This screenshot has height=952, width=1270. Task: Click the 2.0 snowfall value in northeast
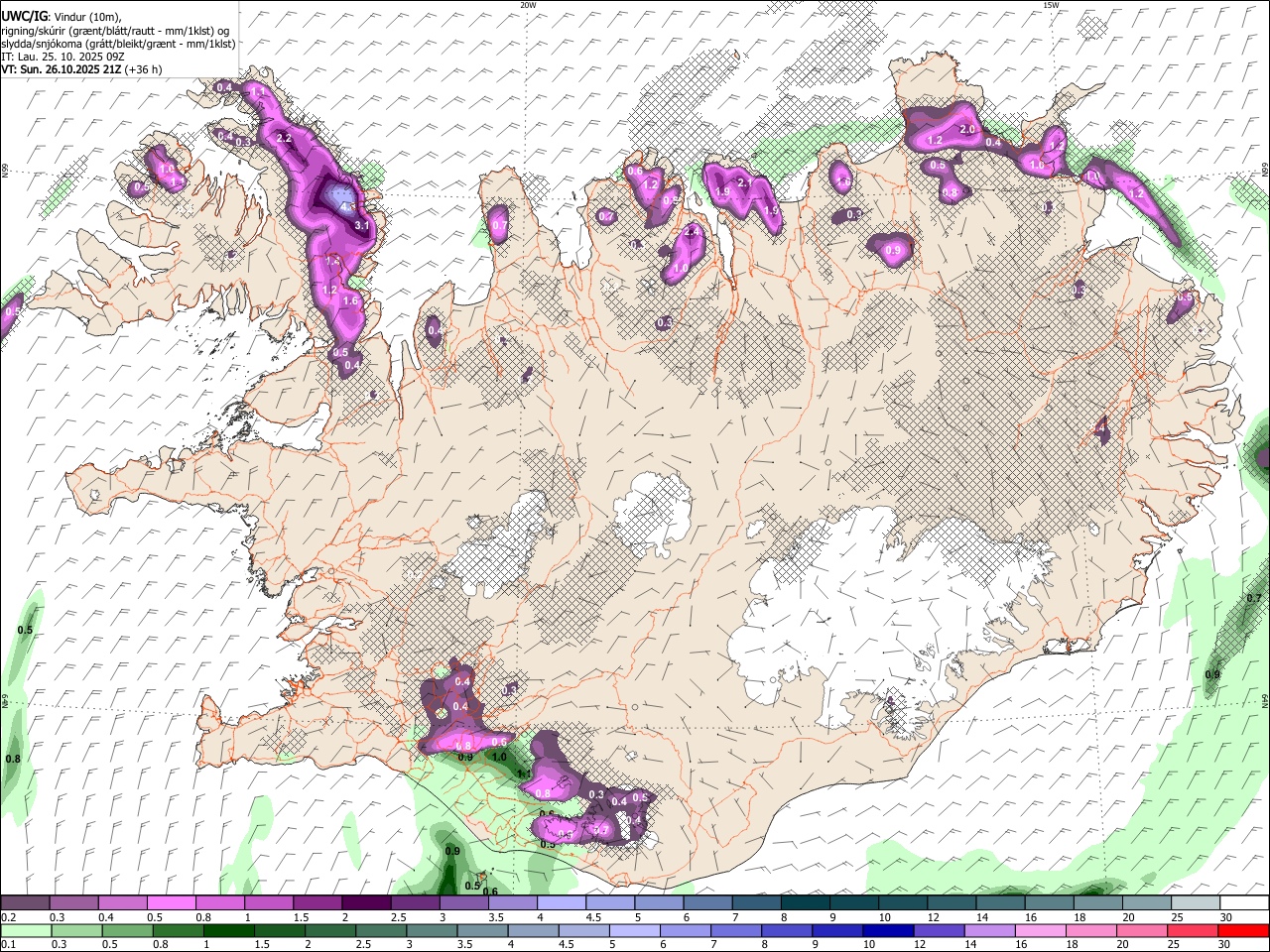(969, 130)
